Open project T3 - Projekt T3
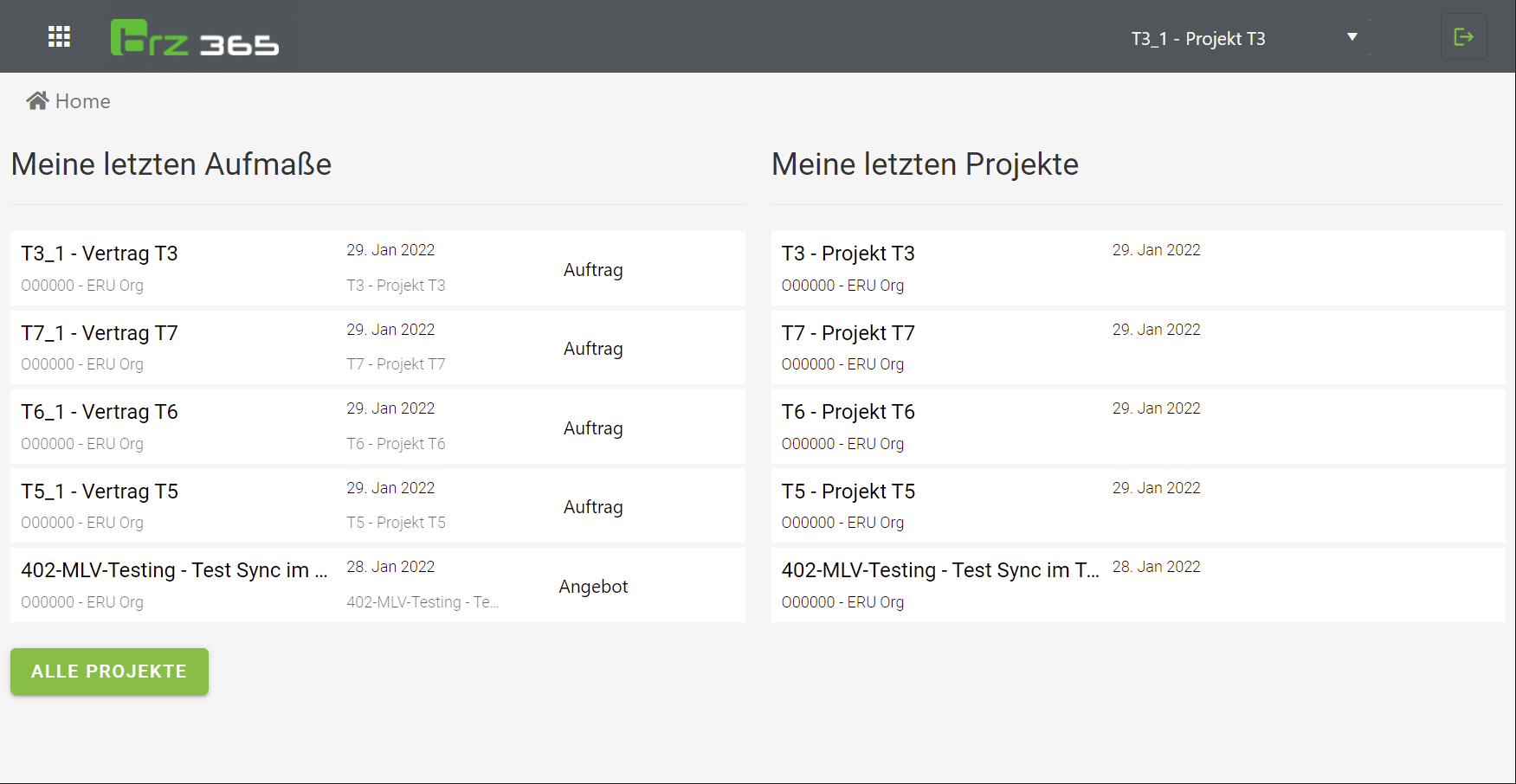 848,254
